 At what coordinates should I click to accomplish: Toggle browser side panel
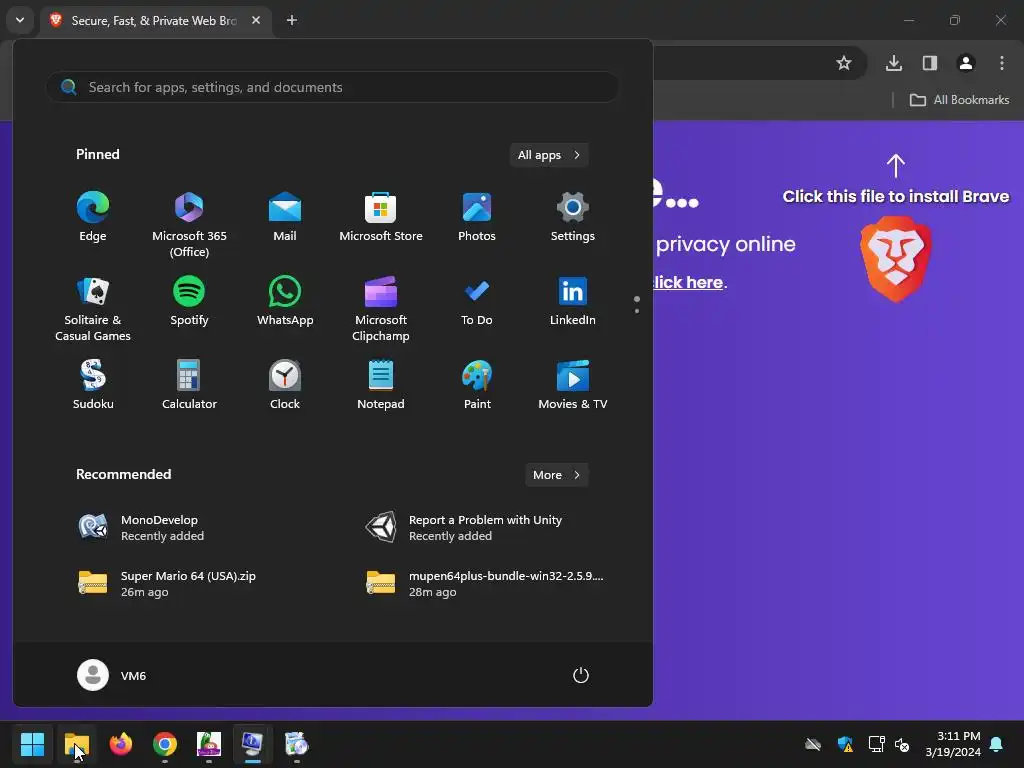click(x=930, y=63)
